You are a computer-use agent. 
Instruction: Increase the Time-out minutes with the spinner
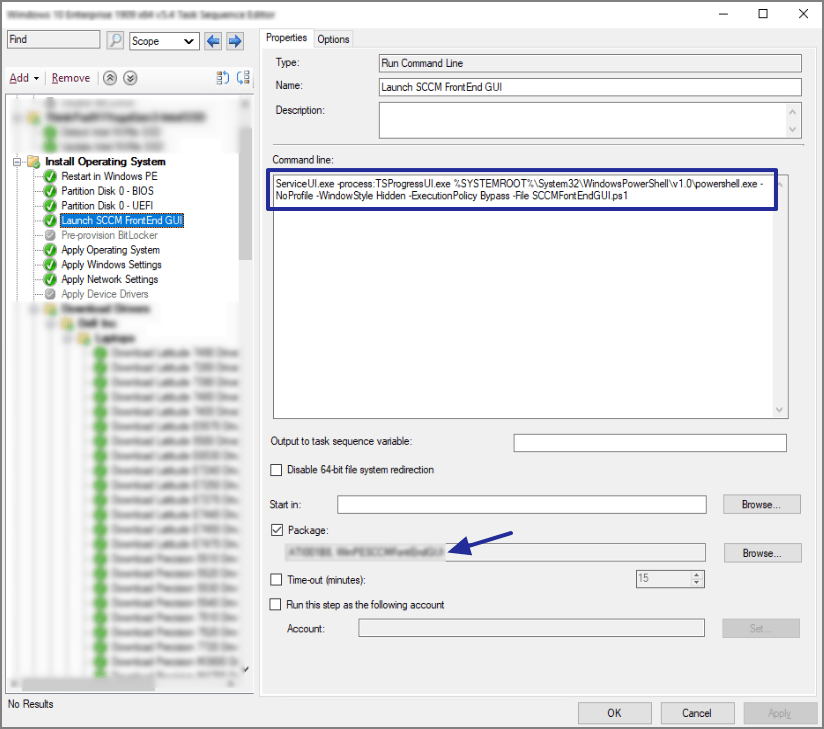coord(695,574)
